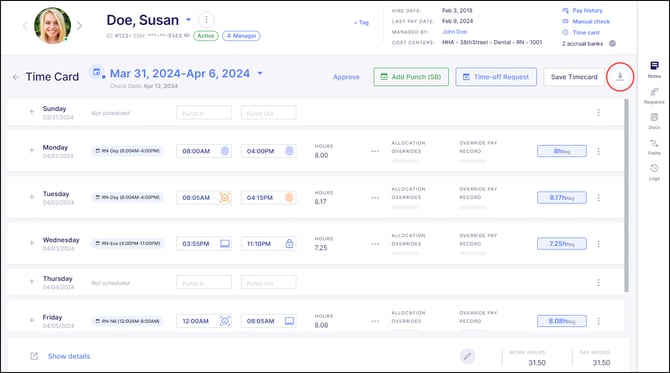
Task: Click the + Tag link
Action: coord(361,22)
